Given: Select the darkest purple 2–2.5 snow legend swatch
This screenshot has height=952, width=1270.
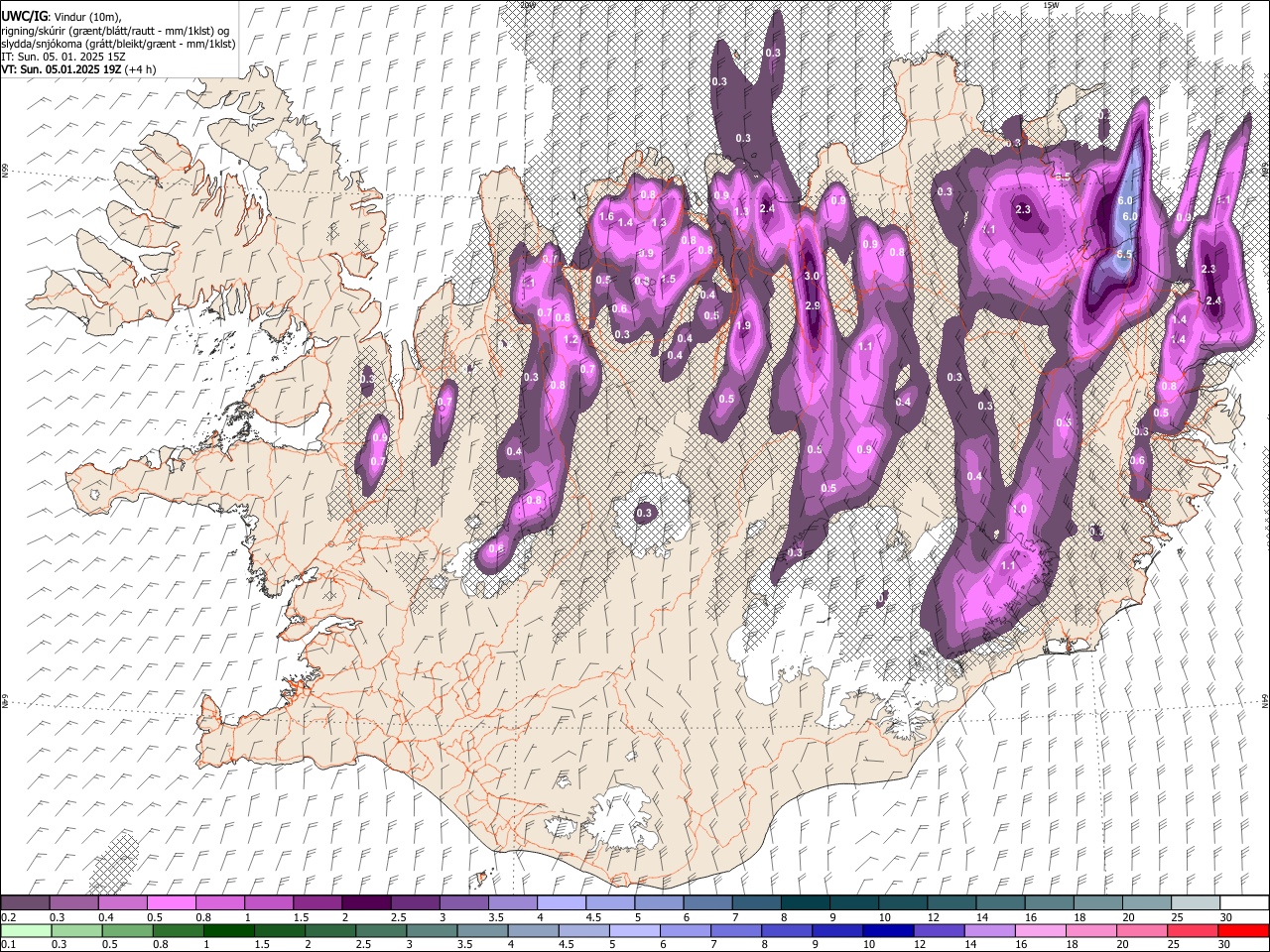Looking at the screenshot, I should coord(366,902).
